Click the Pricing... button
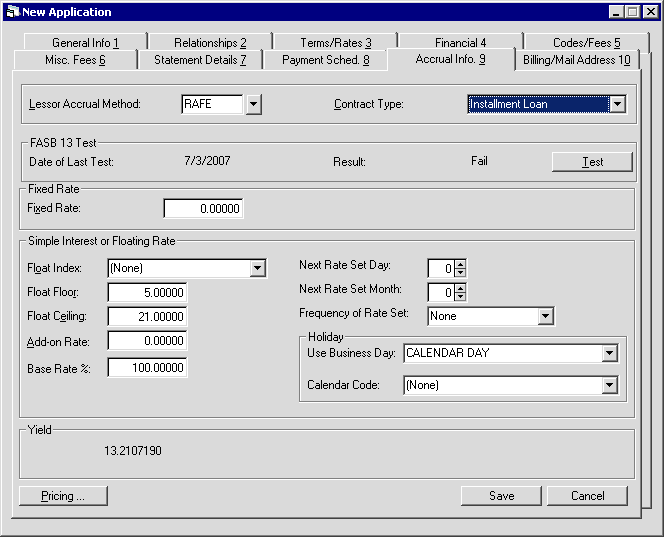Image resolution: width=664 pixels, height=537 pixels. (63, 495)
